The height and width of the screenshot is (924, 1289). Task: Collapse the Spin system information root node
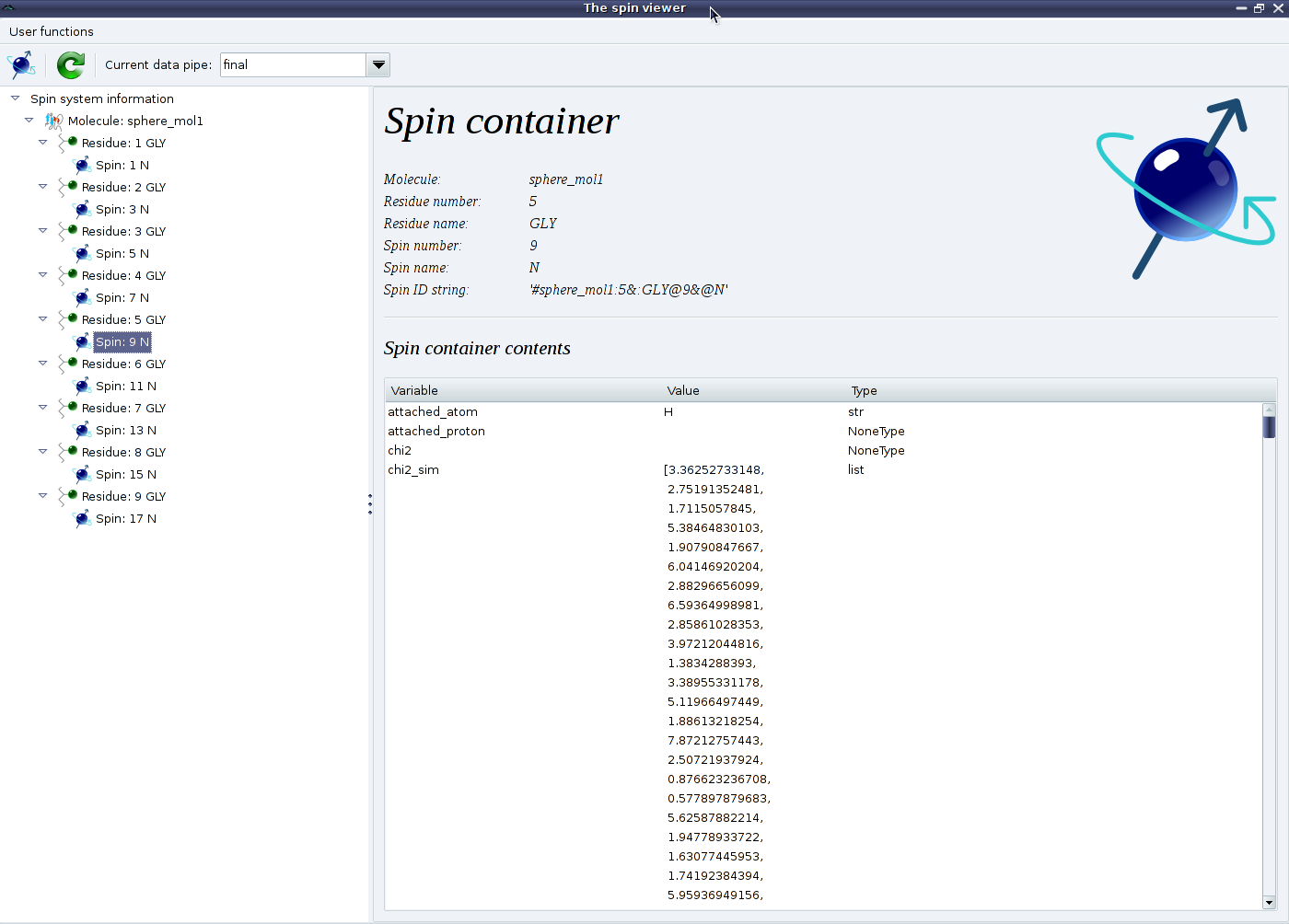tap(15, 98)
